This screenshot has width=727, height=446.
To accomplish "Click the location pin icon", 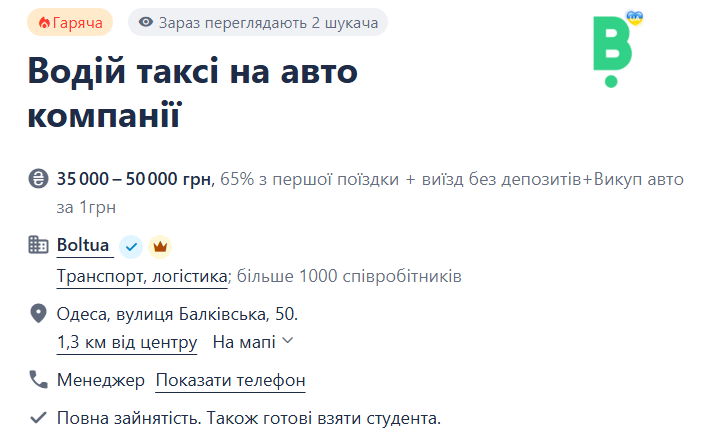I will pos(39,314).
